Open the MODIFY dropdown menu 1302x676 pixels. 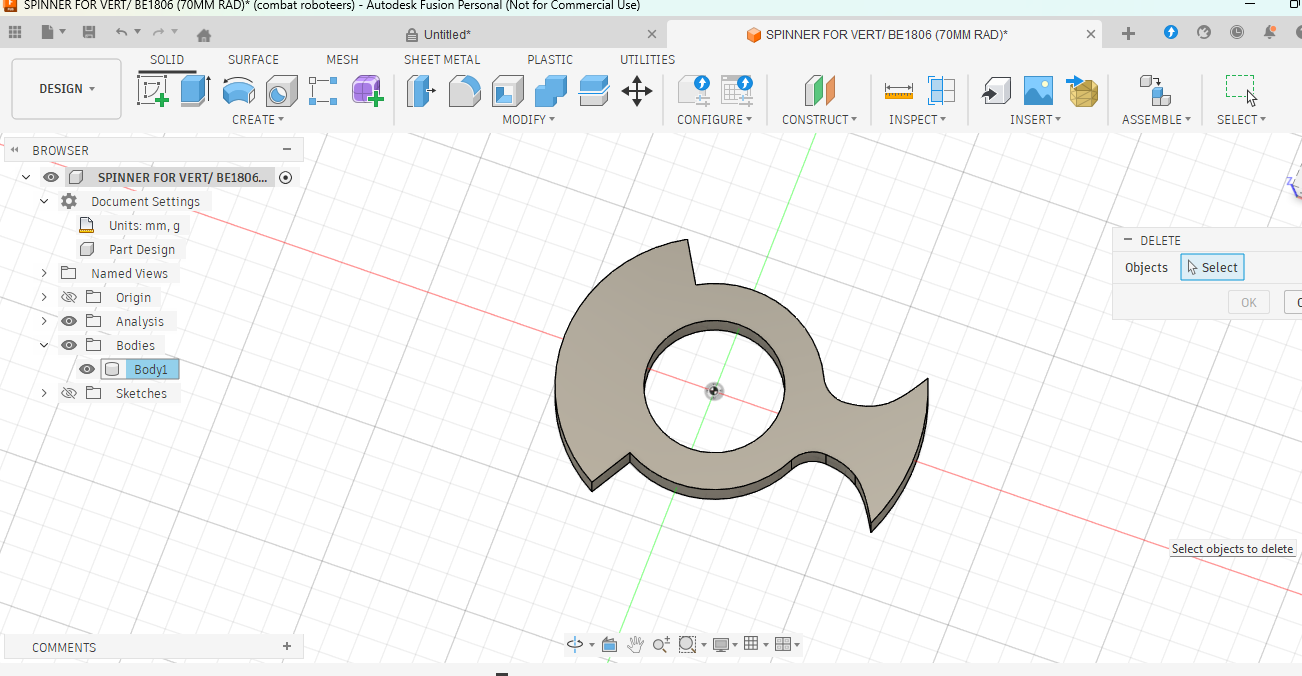coord(529,119)
